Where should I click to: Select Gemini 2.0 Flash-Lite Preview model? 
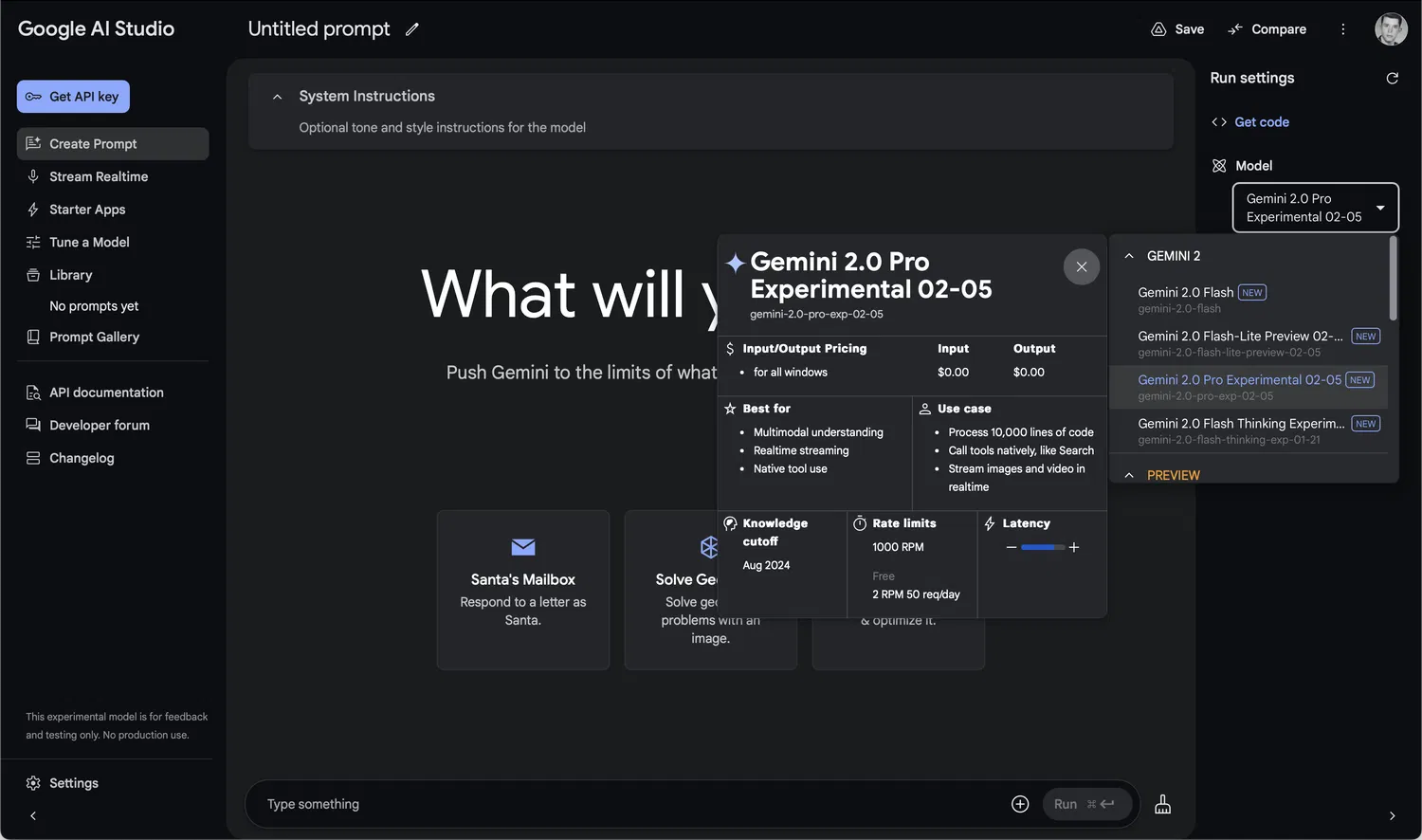[x=1249, y=343]
